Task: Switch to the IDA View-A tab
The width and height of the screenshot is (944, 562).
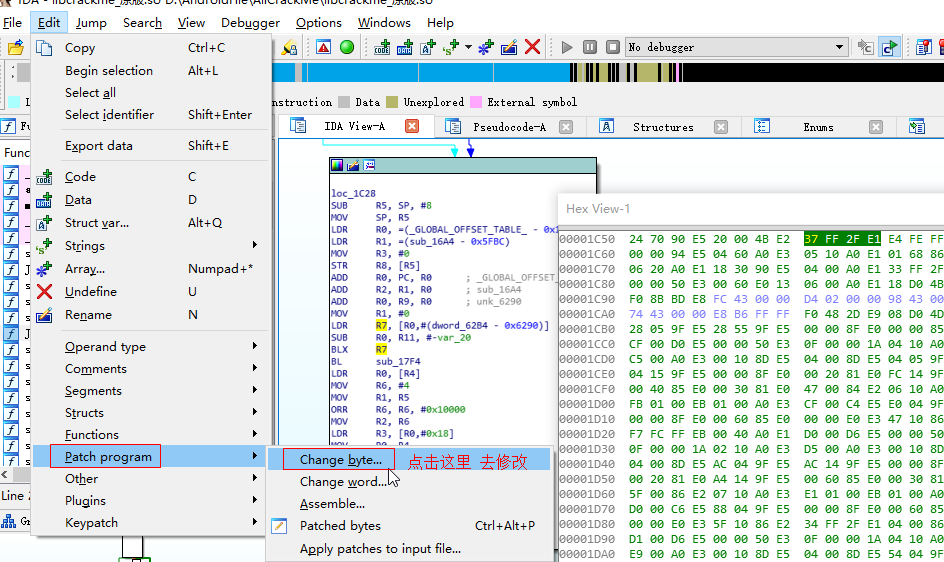Action: (354, 126)
